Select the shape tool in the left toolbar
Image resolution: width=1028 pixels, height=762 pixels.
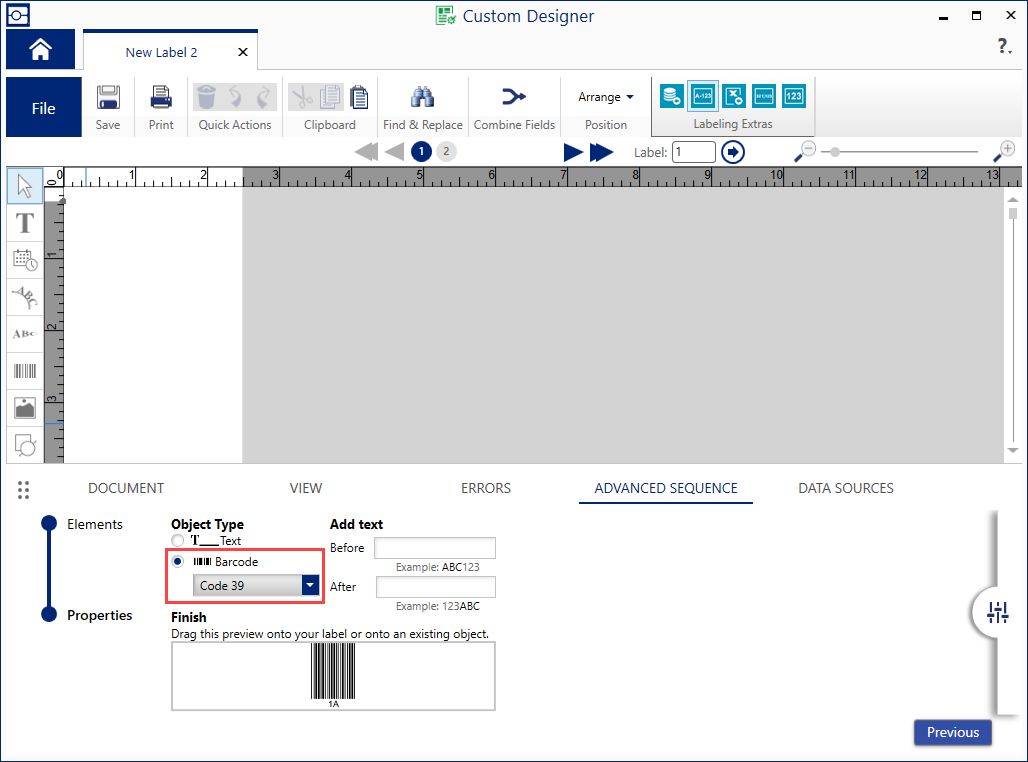[x=24, y=445]
